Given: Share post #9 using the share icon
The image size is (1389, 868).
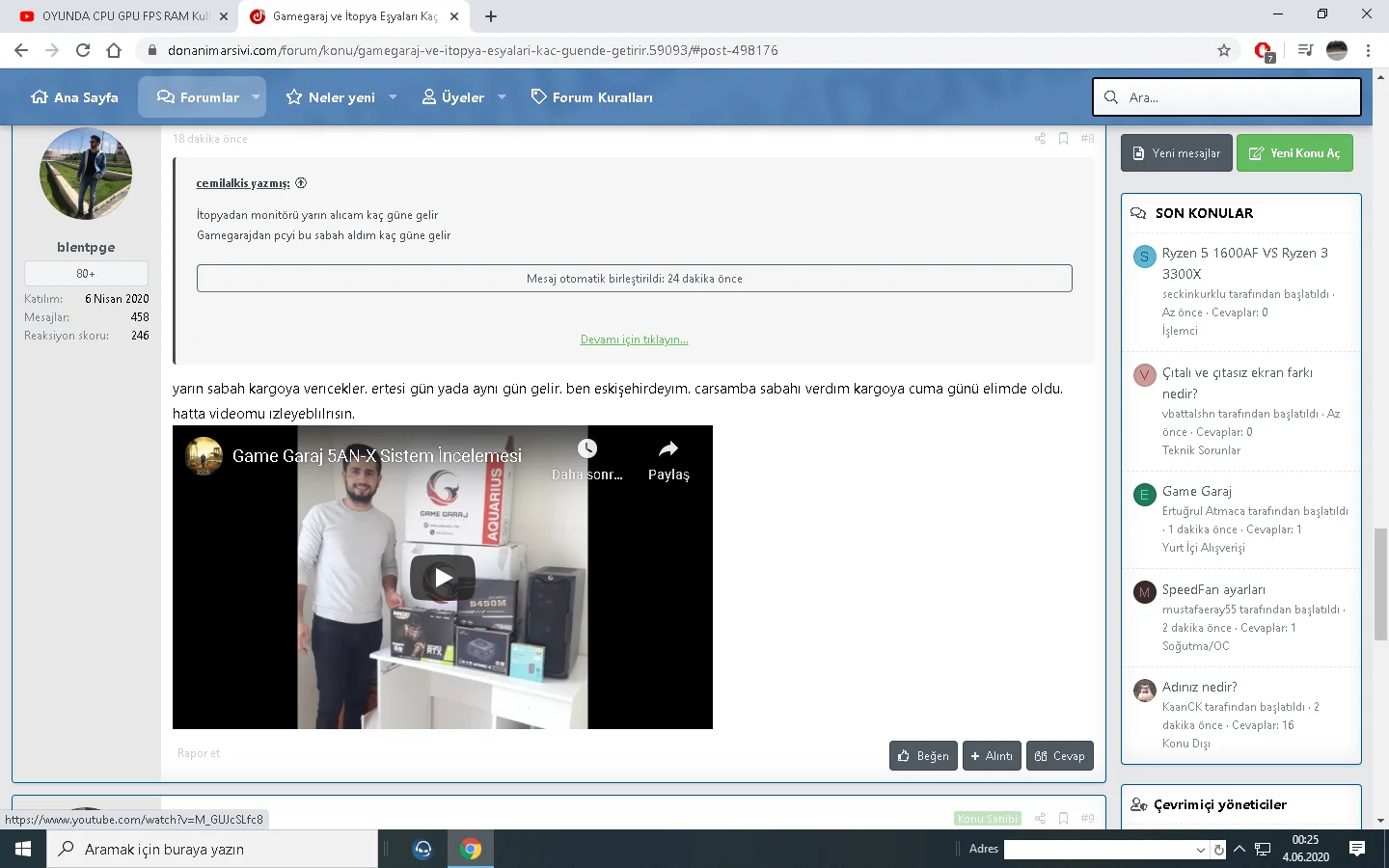Looking at the screenshot, I should (x=1040, y=818).
